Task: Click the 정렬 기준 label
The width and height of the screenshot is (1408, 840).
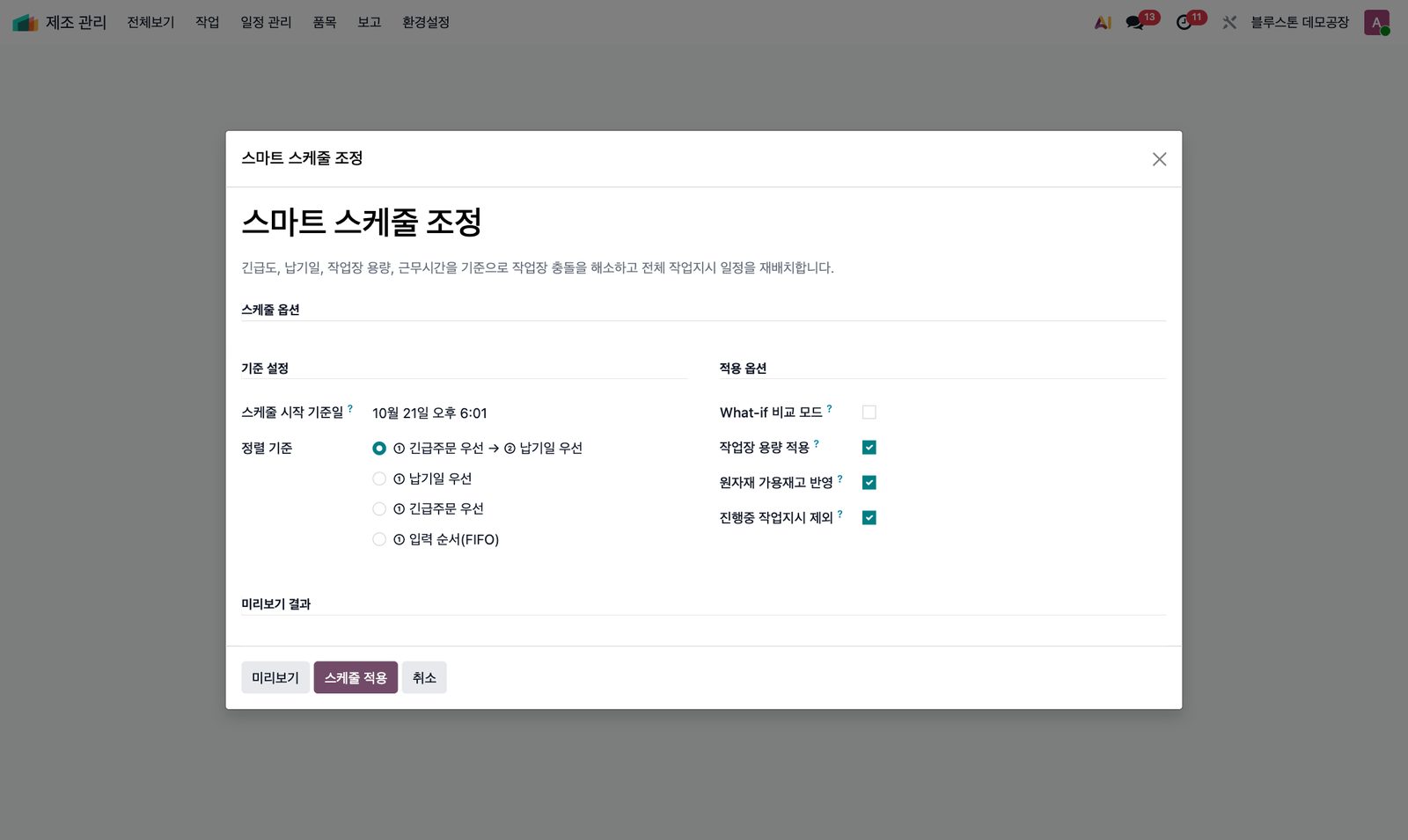Action: pos(267,449)
